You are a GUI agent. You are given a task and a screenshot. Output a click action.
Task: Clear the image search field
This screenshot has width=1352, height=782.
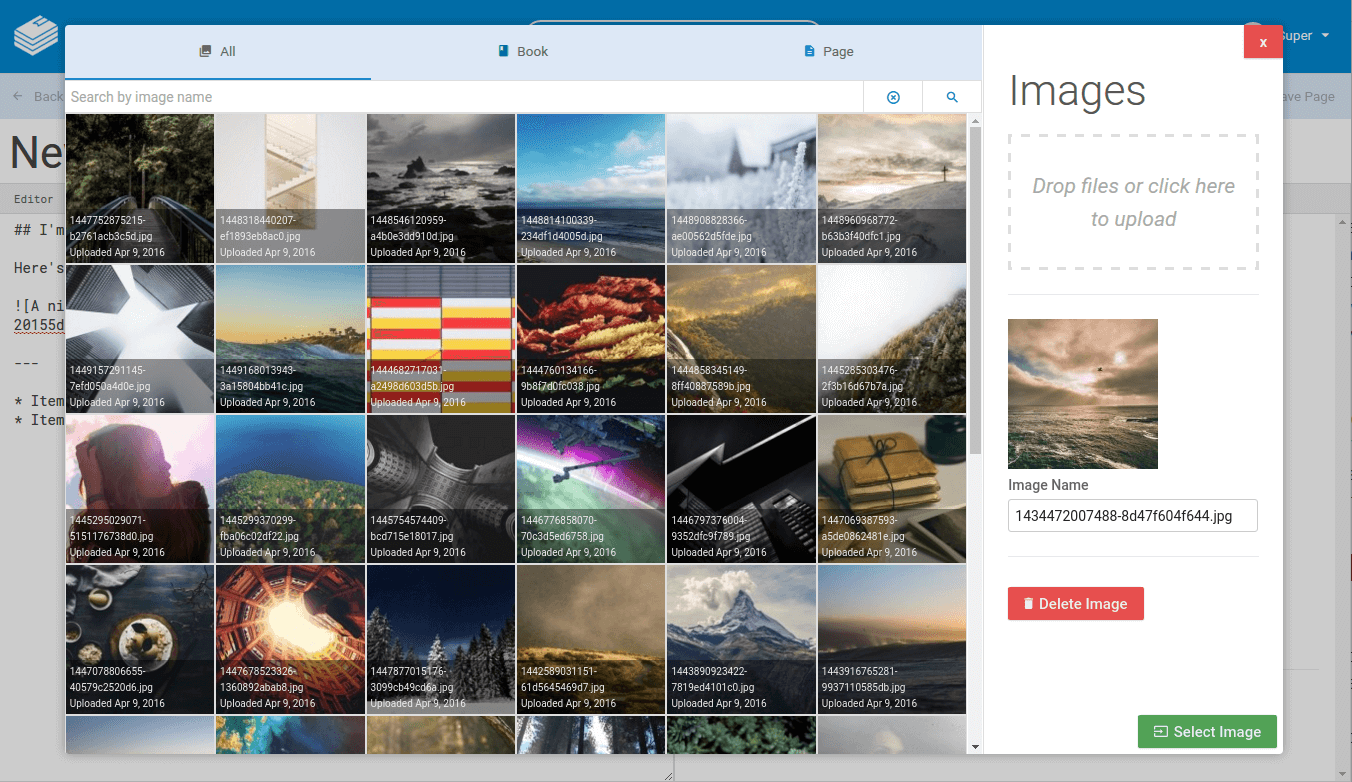click(893, 97)
